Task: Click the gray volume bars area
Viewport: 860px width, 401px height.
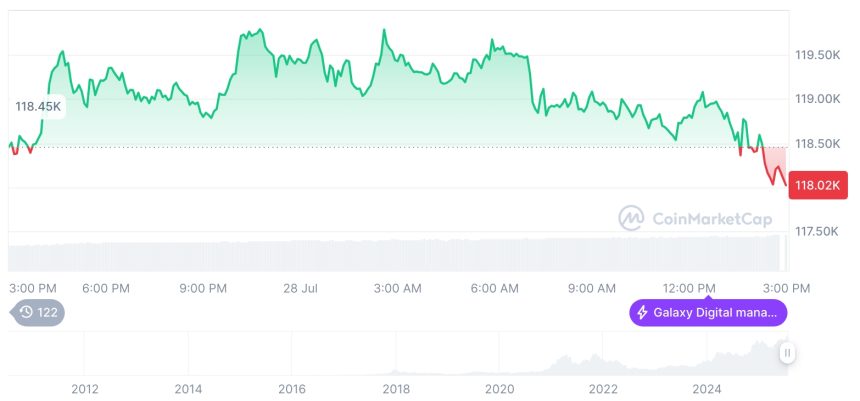Action: [x=400, y=254]
